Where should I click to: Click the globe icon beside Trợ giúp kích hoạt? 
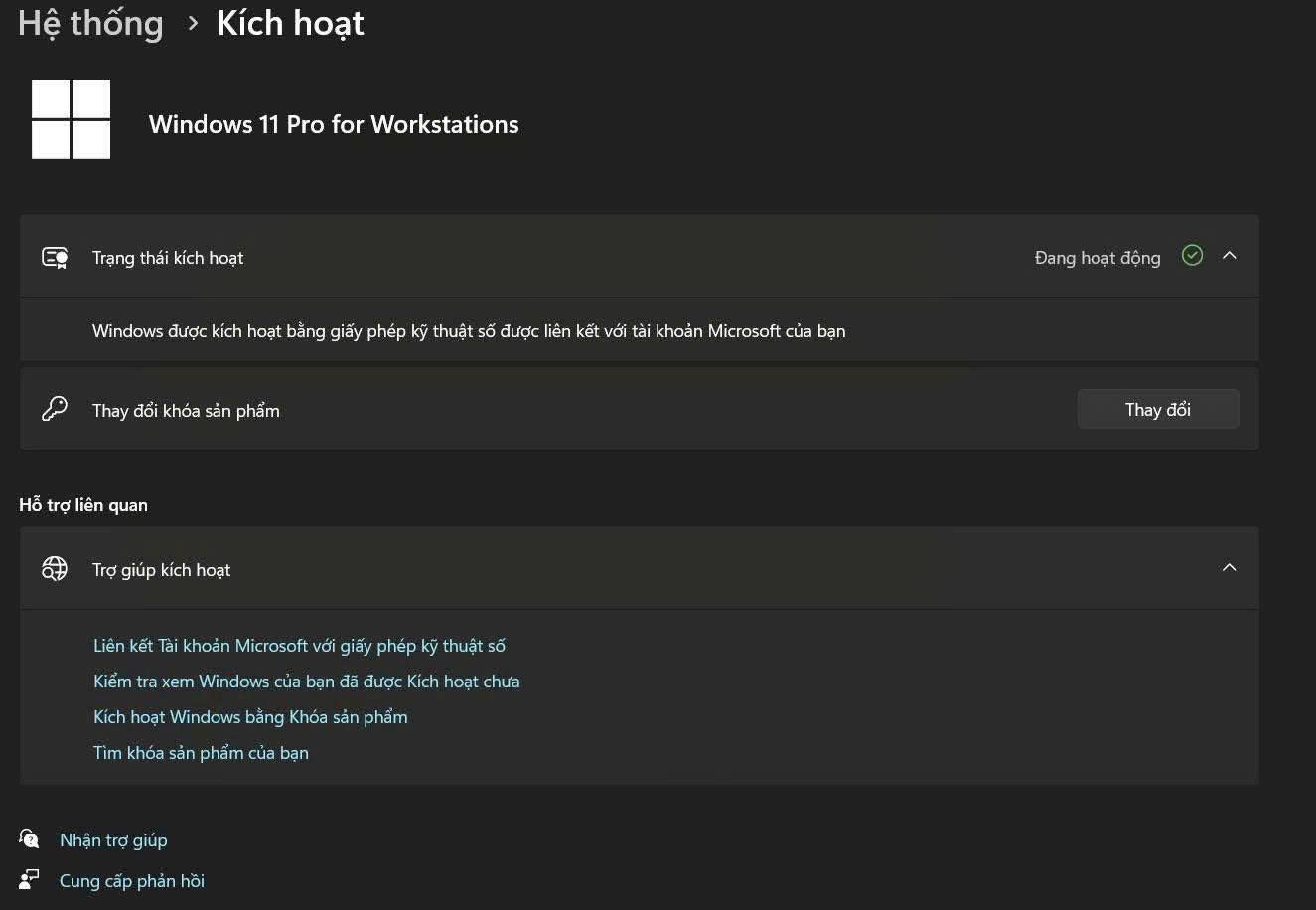tap(55, 569)
